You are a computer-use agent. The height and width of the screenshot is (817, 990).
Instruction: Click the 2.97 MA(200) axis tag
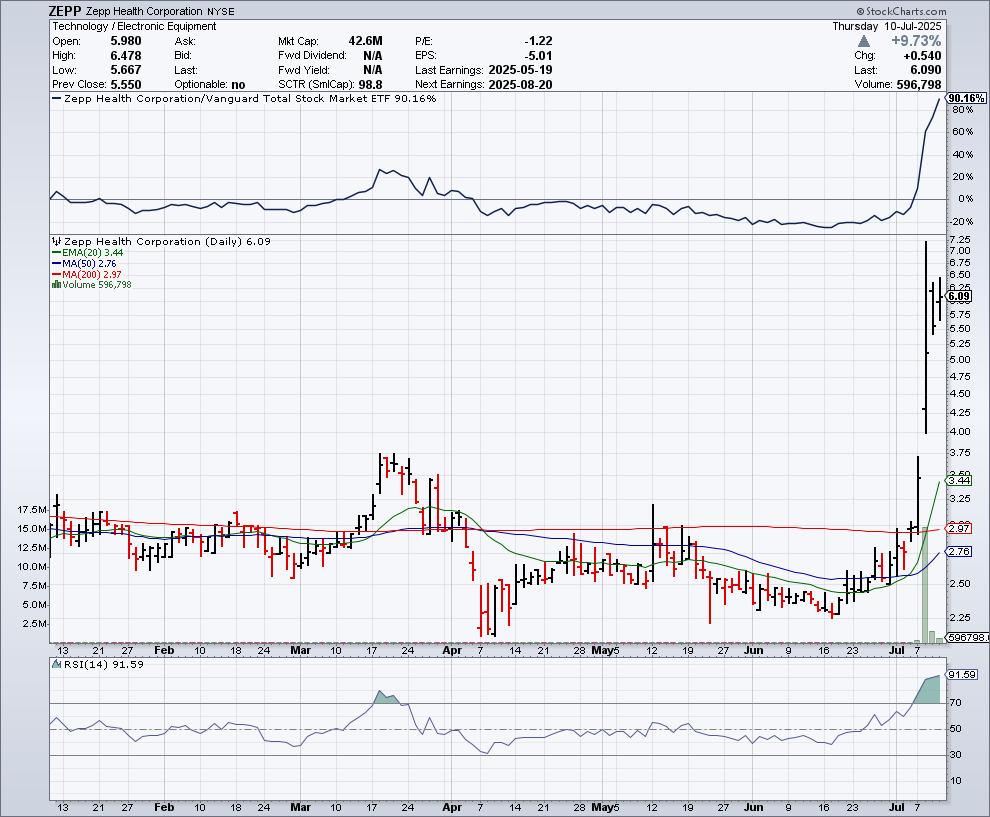tap(960, 528)
